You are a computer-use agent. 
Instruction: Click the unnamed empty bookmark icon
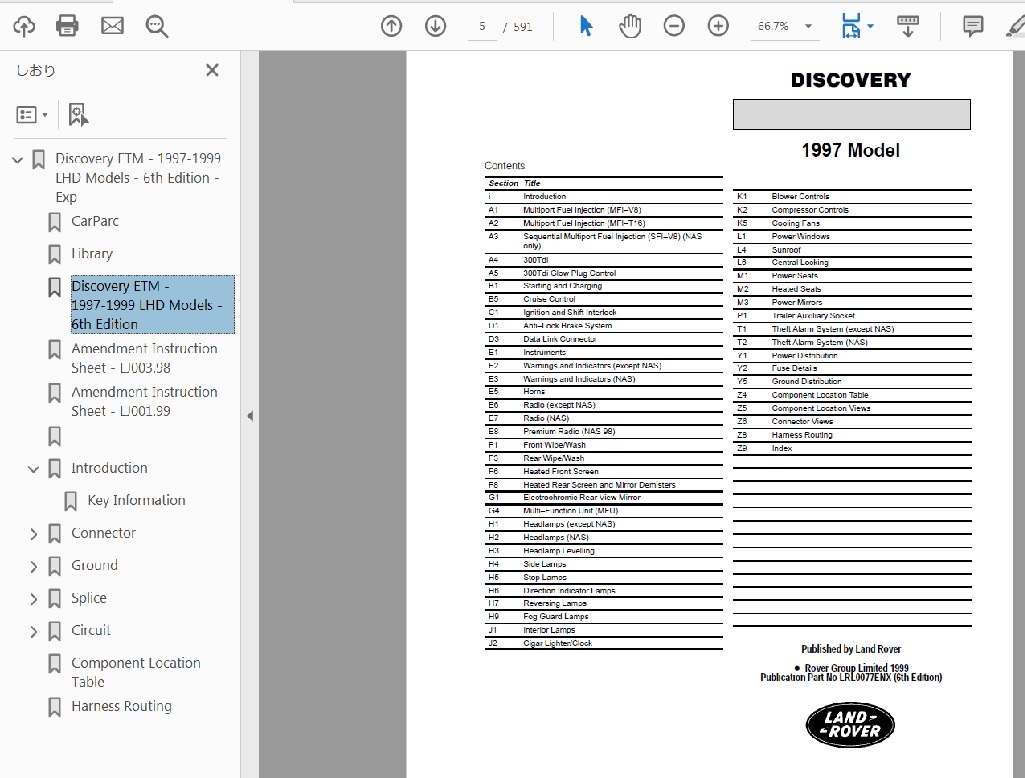coord(55,436)
